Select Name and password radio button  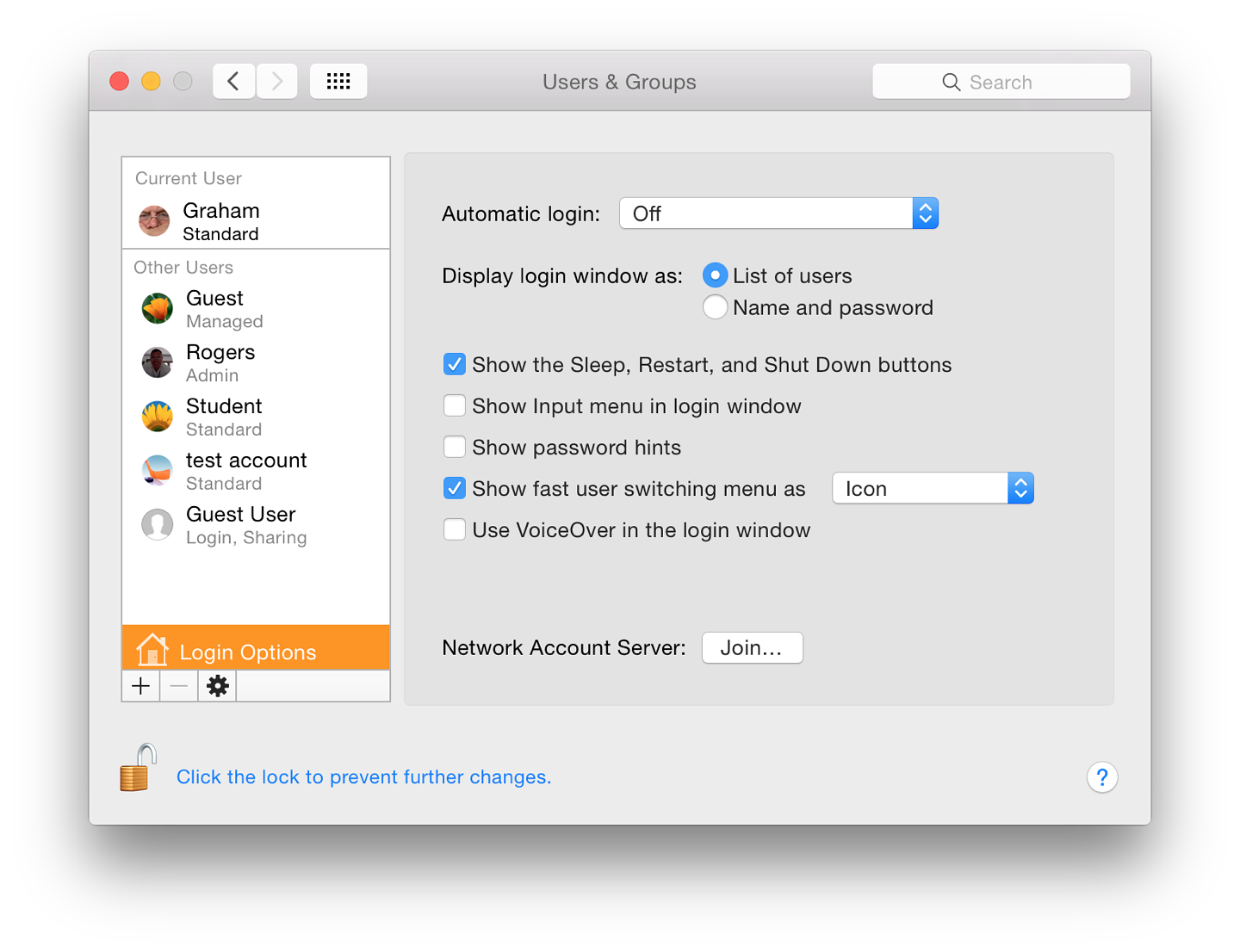[715, 307]
